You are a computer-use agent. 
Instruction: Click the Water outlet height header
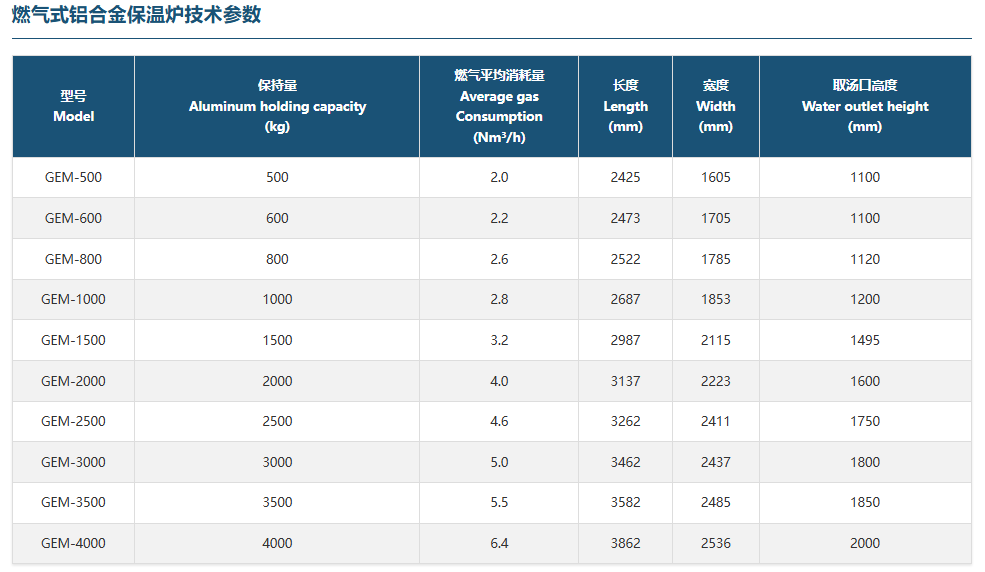[x=865, y=106]
